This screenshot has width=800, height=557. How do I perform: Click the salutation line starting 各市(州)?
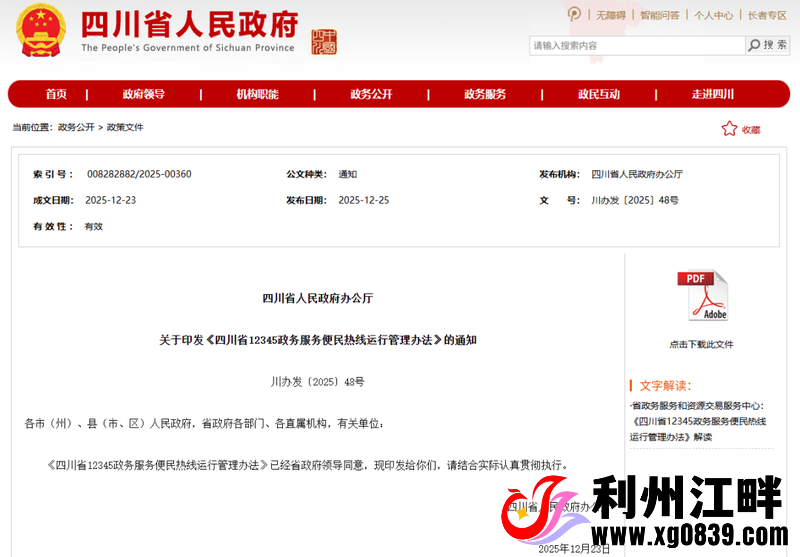pyautogui.click(x=204, y=423)
